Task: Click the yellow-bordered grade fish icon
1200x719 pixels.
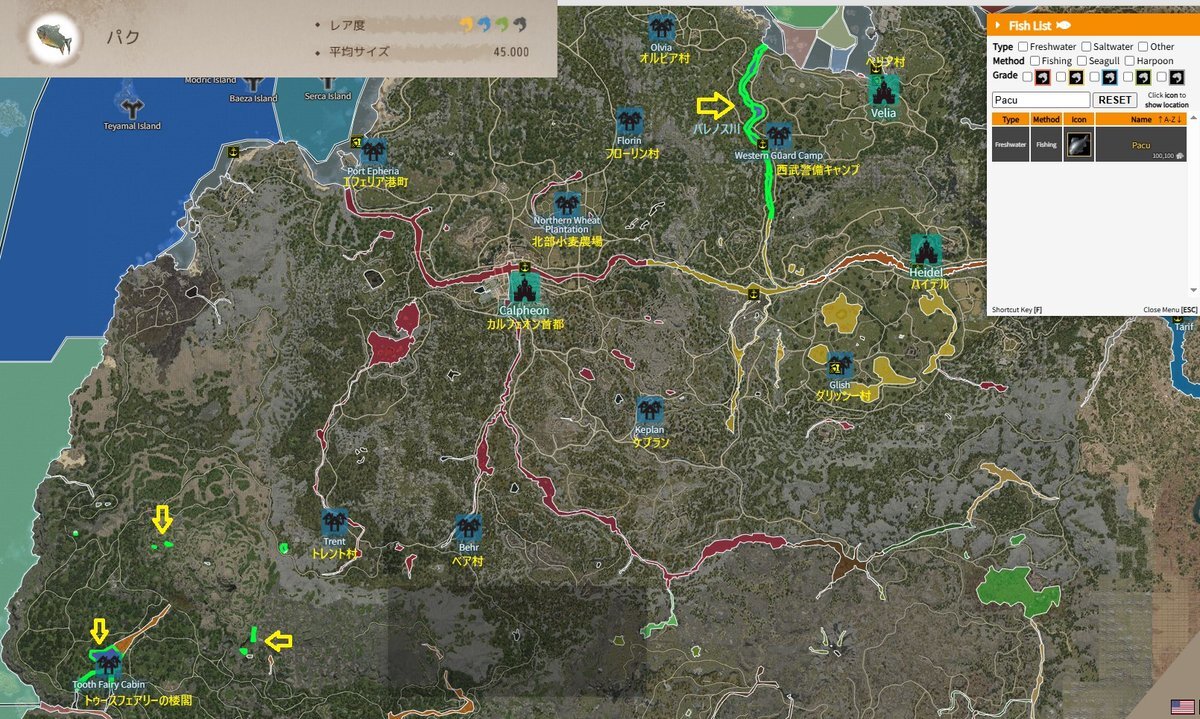Action: (x=1076, y=76)
